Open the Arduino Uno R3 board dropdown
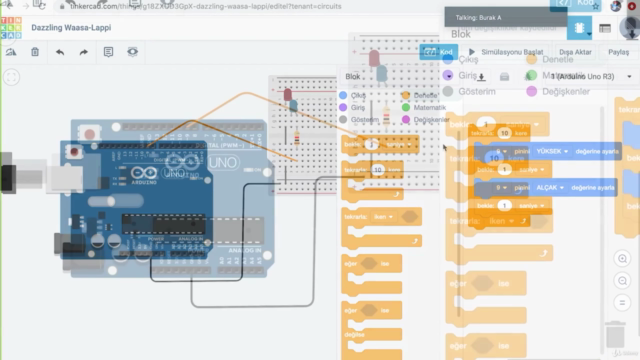The height and width of the screenshot is (360, 640). point(591,76)
